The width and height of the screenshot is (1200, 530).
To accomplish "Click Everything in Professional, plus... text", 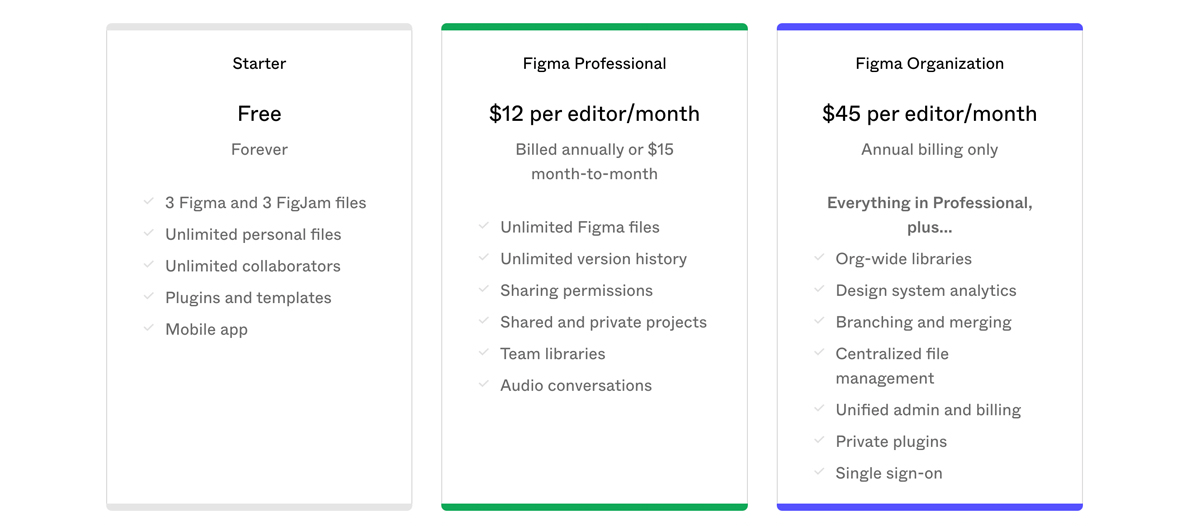I will [929, 215].
